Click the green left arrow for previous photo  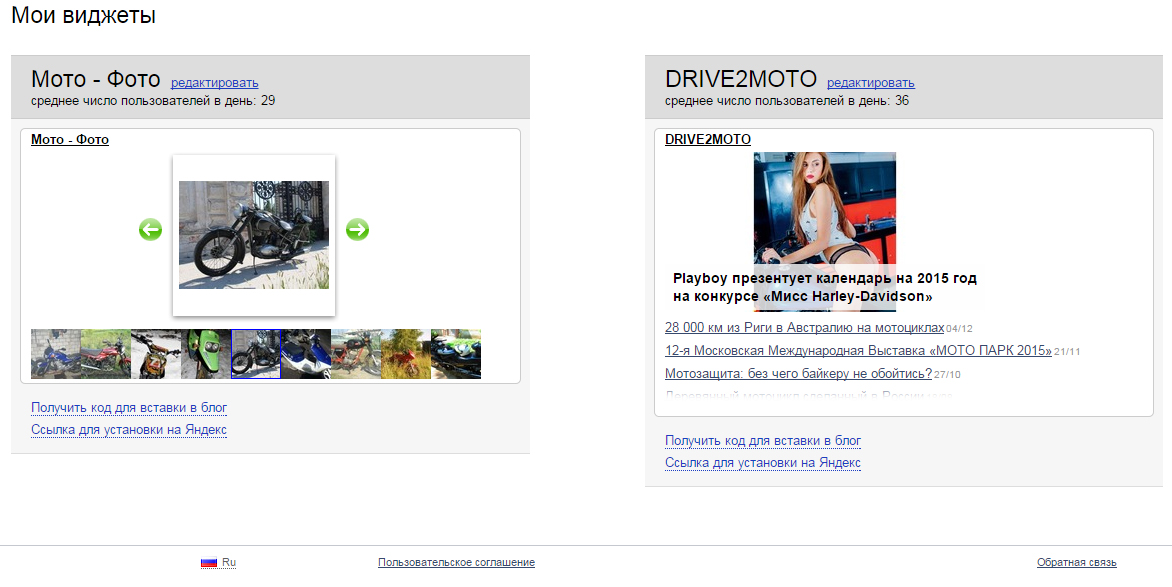click(150, 230)
